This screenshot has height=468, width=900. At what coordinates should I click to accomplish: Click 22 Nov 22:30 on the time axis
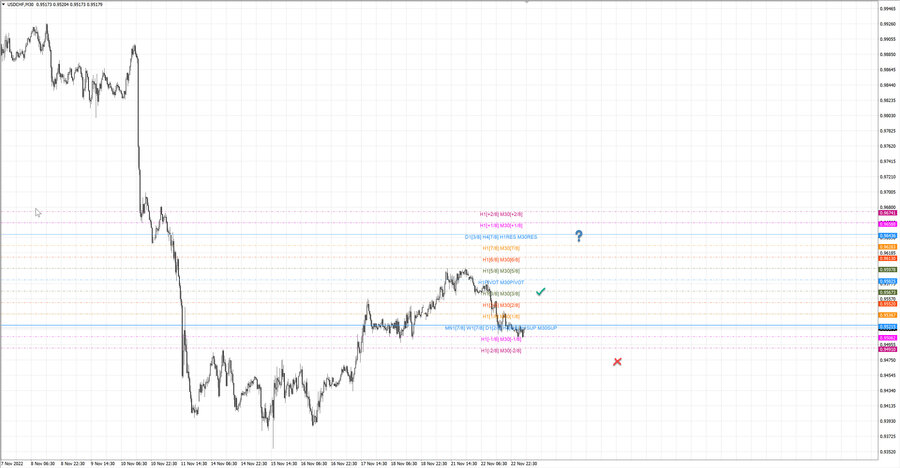tap(523, 463)
